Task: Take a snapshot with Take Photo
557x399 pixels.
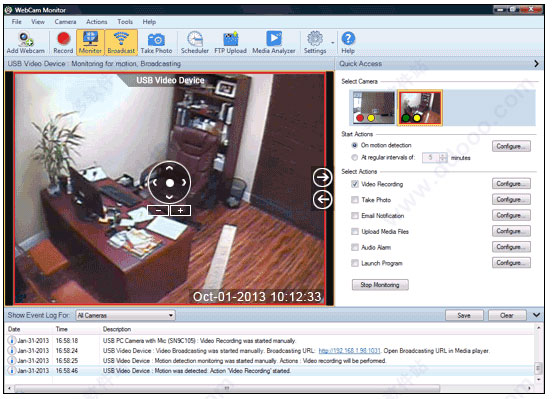Action: (156, 43)
